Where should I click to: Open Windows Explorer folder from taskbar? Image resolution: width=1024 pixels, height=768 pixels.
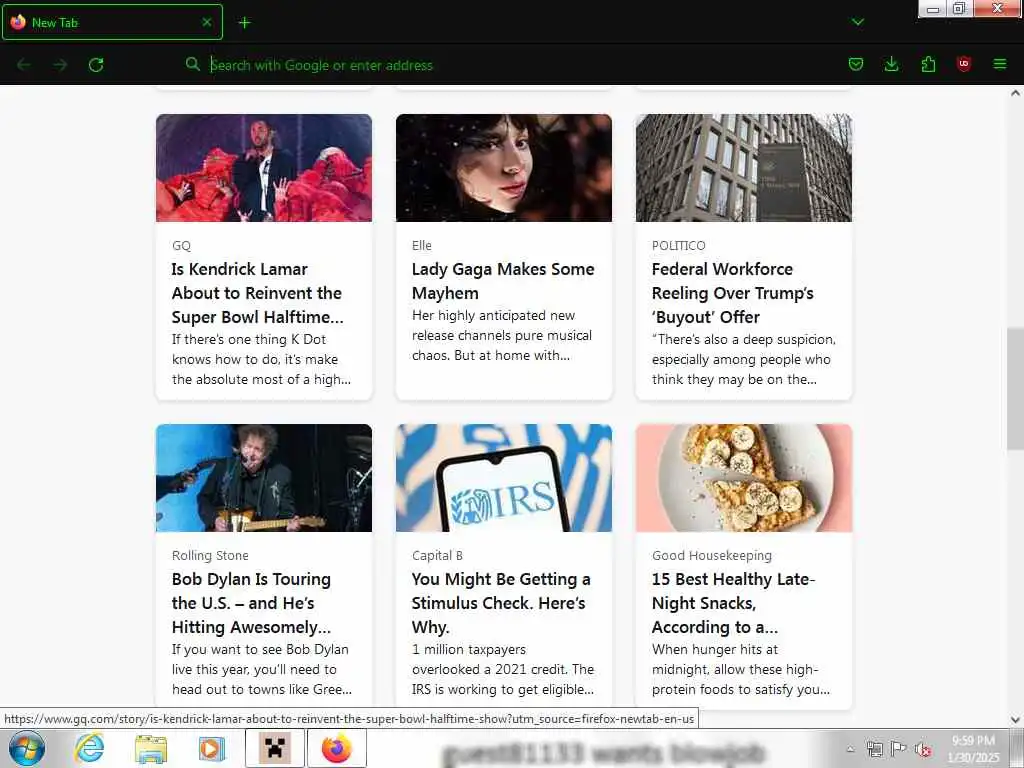pyautogui.click(x=151, y=749)
